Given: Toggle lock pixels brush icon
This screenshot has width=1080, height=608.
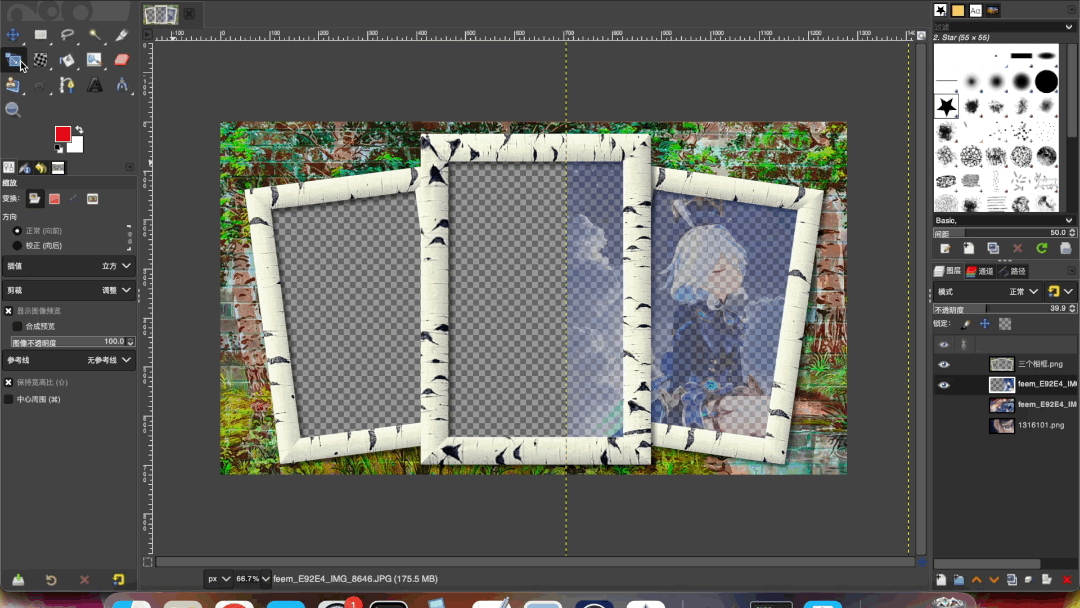Looking at the screenshot, I should point(966,324).
